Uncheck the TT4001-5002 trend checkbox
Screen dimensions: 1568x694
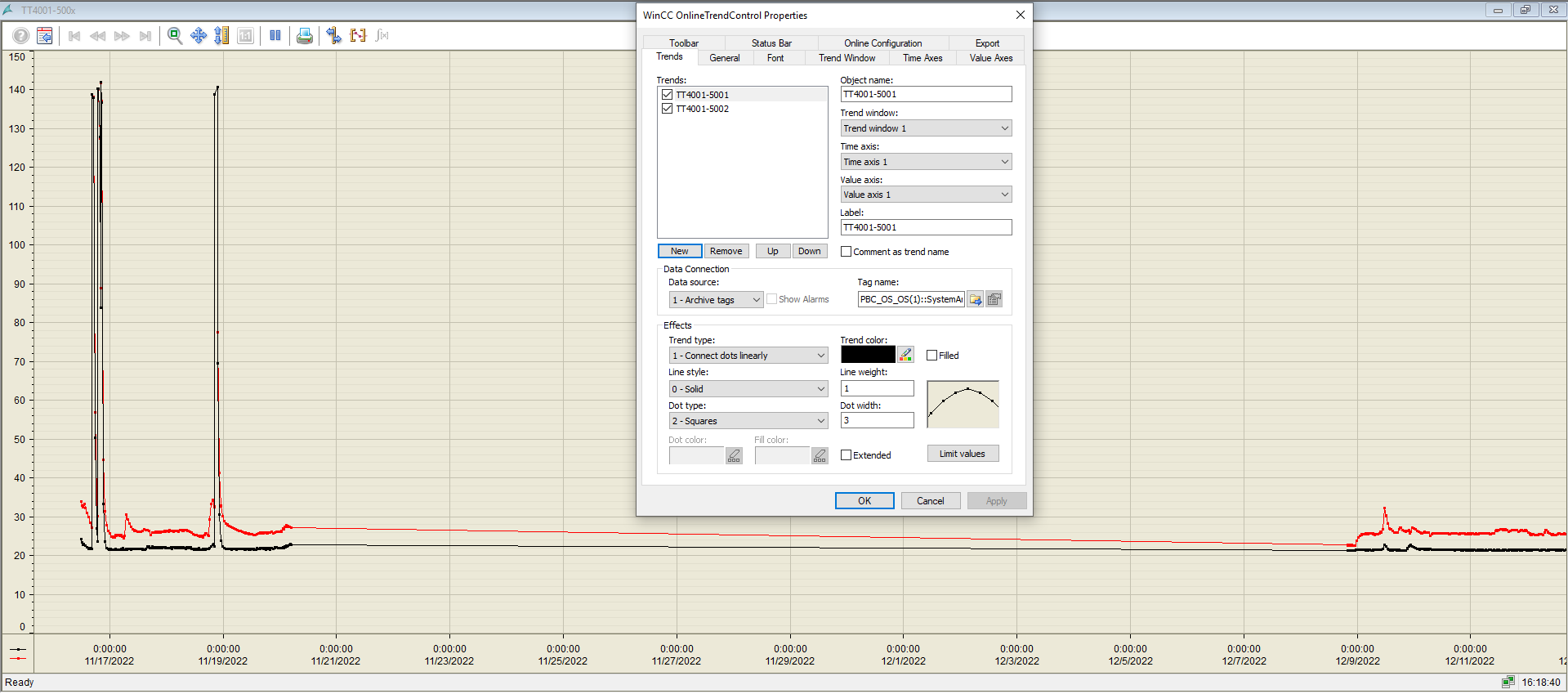coord(668,109)
